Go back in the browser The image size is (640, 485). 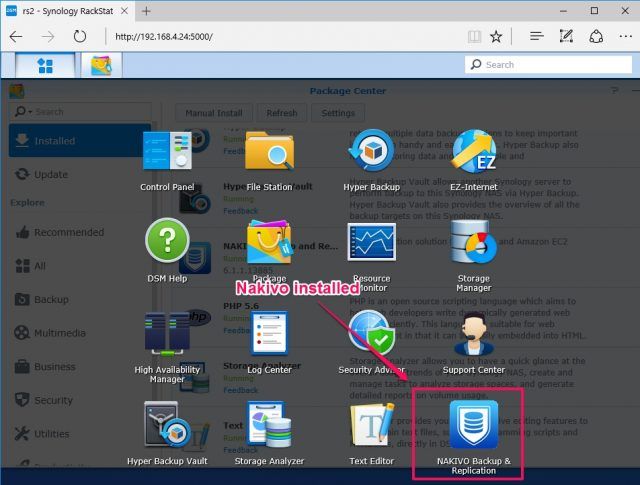pyautogui.click(x=16, y=37)
